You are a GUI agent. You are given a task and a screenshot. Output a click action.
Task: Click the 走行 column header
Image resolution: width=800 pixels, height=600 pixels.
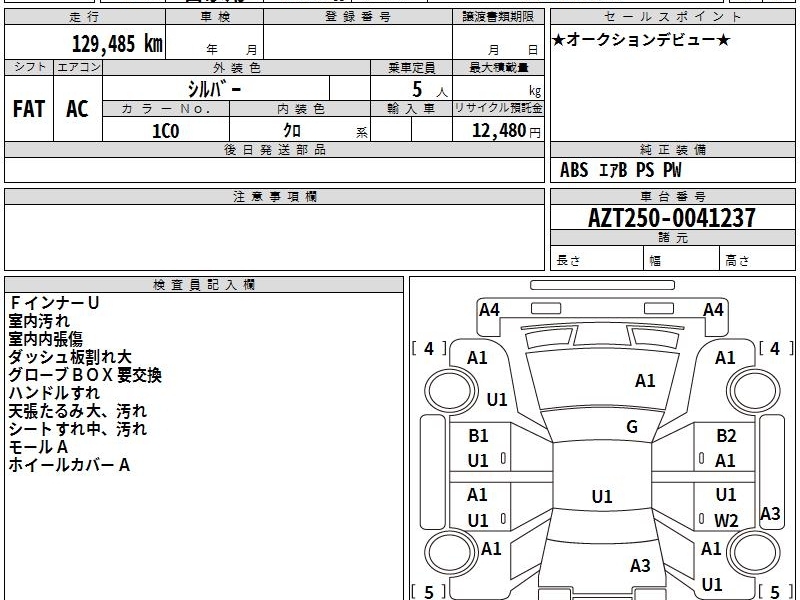click(85, 17)
